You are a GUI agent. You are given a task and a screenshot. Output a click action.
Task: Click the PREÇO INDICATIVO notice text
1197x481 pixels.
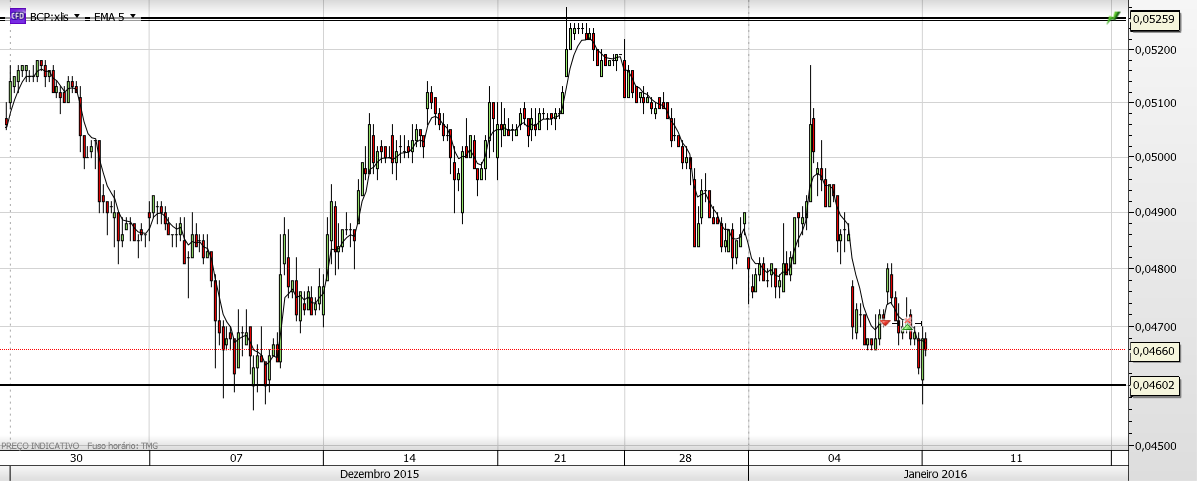(40, 445)
